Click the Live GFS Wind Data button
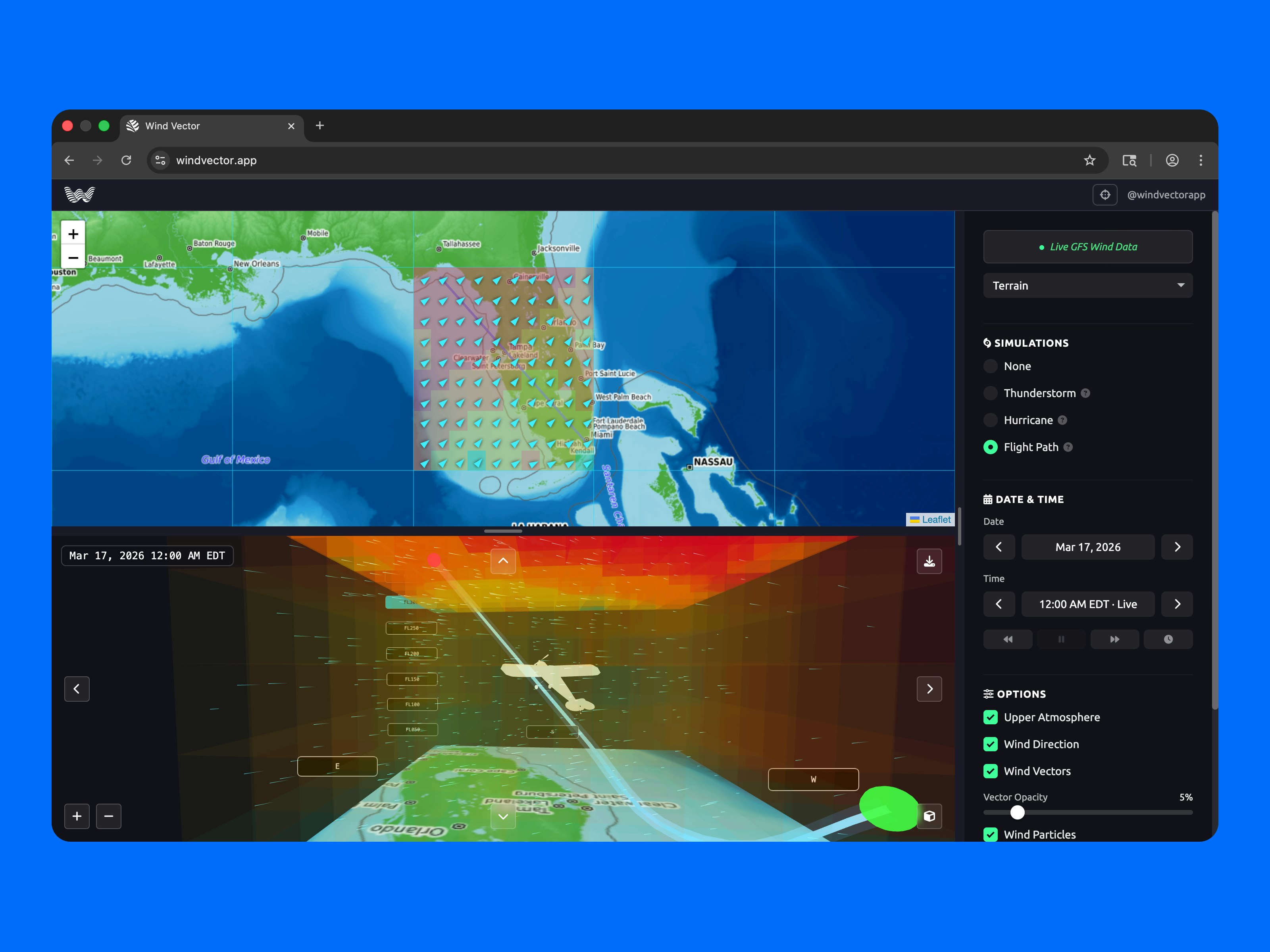Image resolution: width=1270 pixels, height=952 pixels. coord(1087,247)
